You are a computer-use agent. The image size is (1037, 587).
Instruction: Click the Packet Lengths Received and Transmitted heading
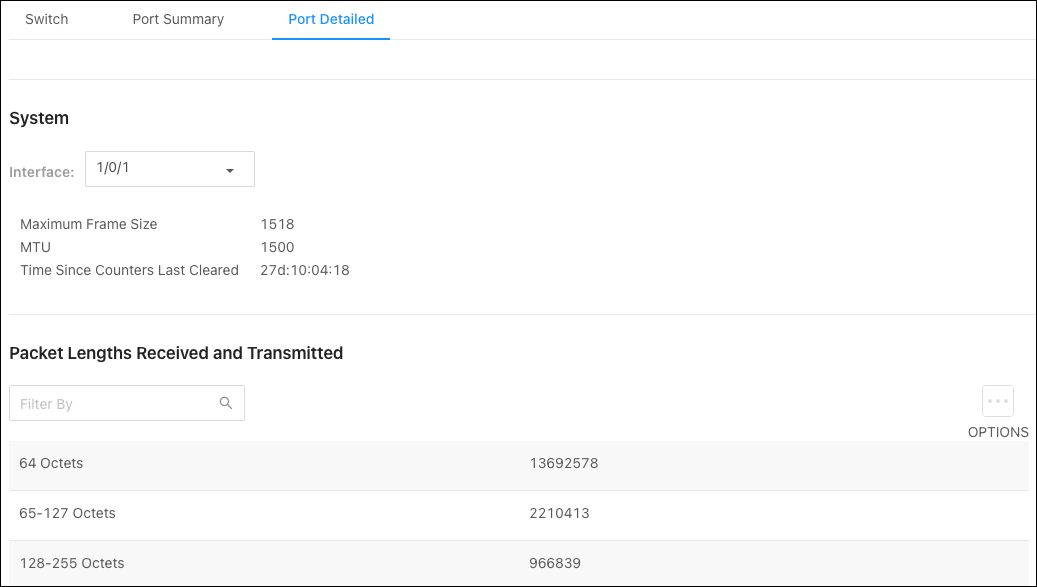pyautogui.click(x=176, y=353)
